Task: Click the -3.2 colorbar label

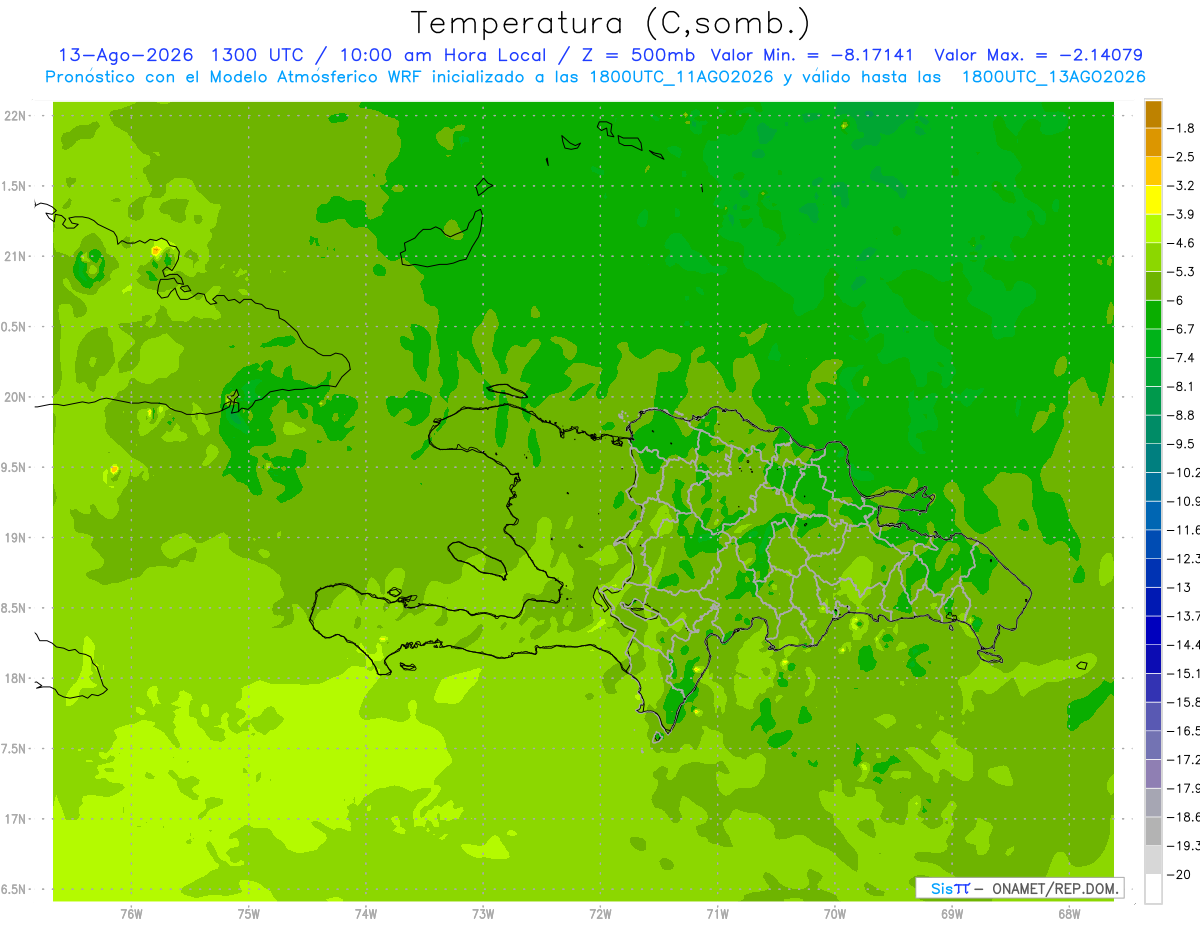Action: 1182,186
